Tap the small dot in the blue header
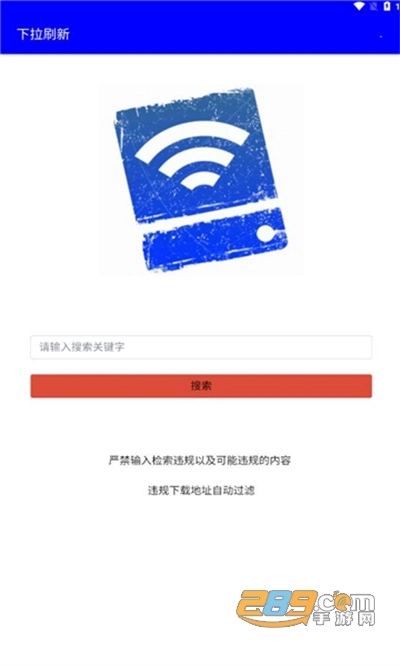400x666 pixels. pyautogui.click(x=380, y=37)
